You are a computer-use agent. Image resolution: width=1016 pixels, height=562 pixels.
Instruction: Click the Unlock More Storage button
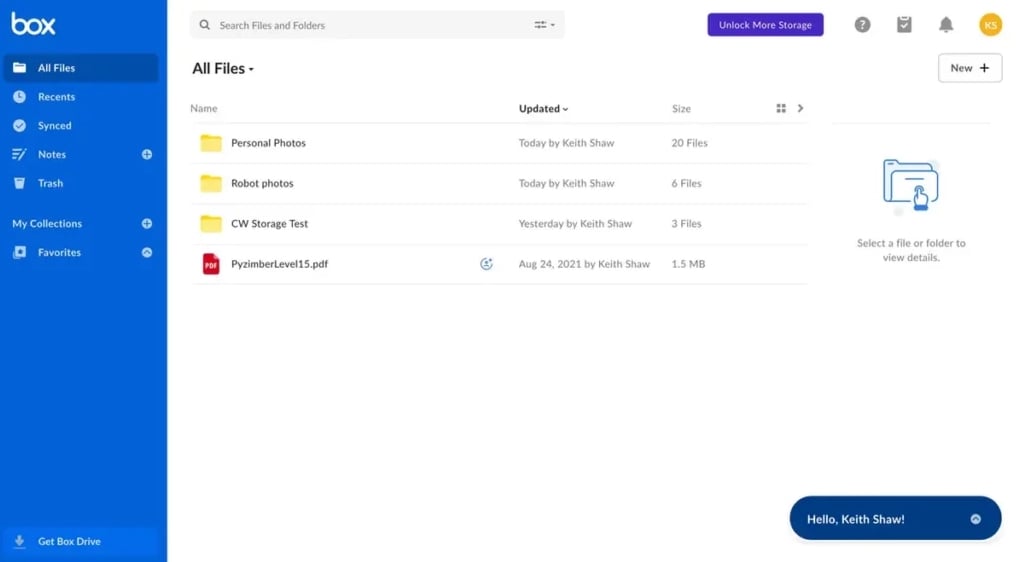pos(765,25)
